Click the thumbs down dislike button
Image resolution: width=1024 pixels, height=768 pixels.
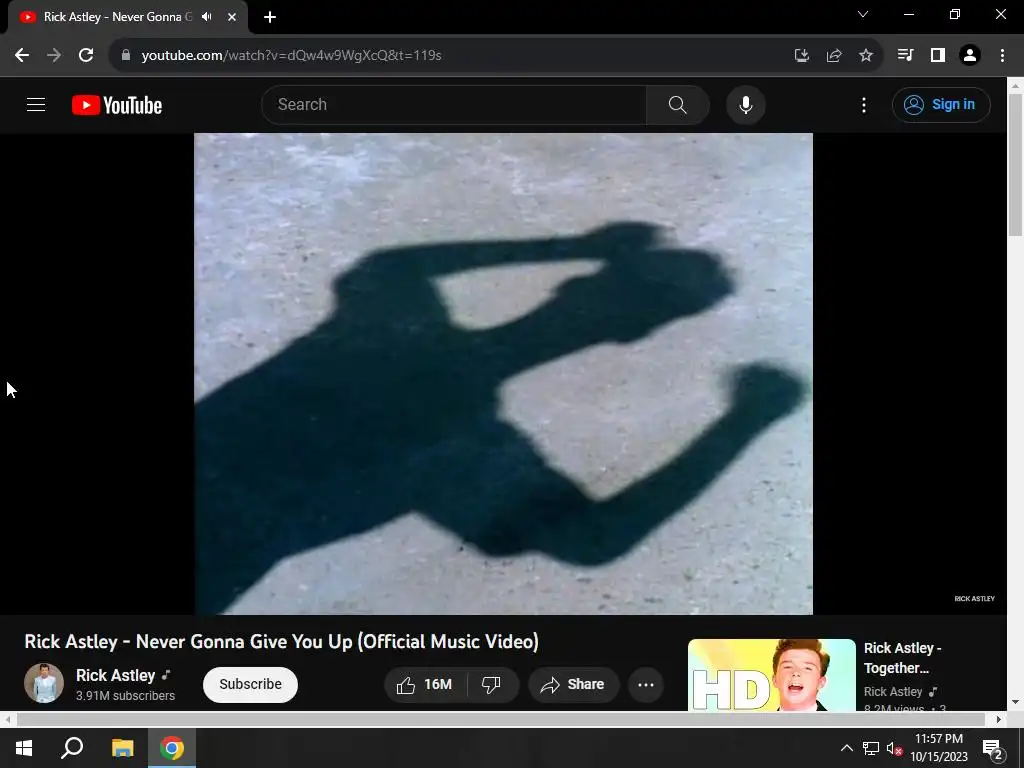(492, 684)
